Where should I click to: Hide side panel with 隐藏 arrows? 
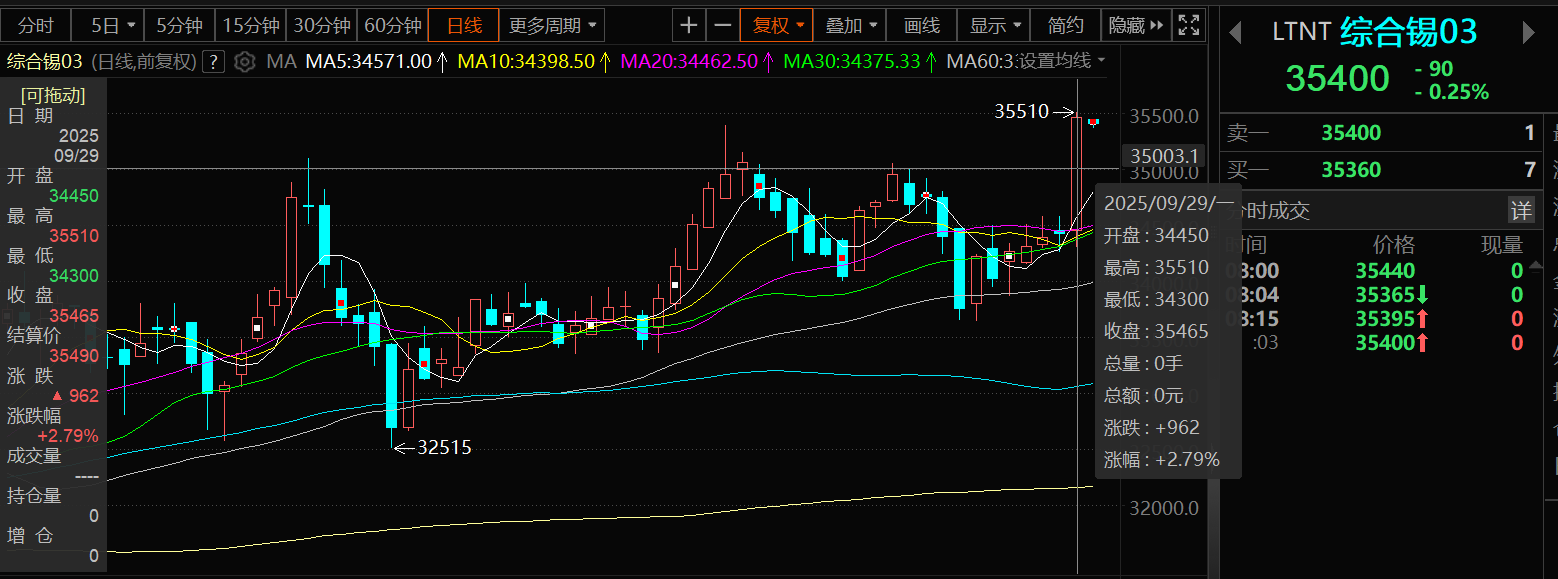(1137, 25)
